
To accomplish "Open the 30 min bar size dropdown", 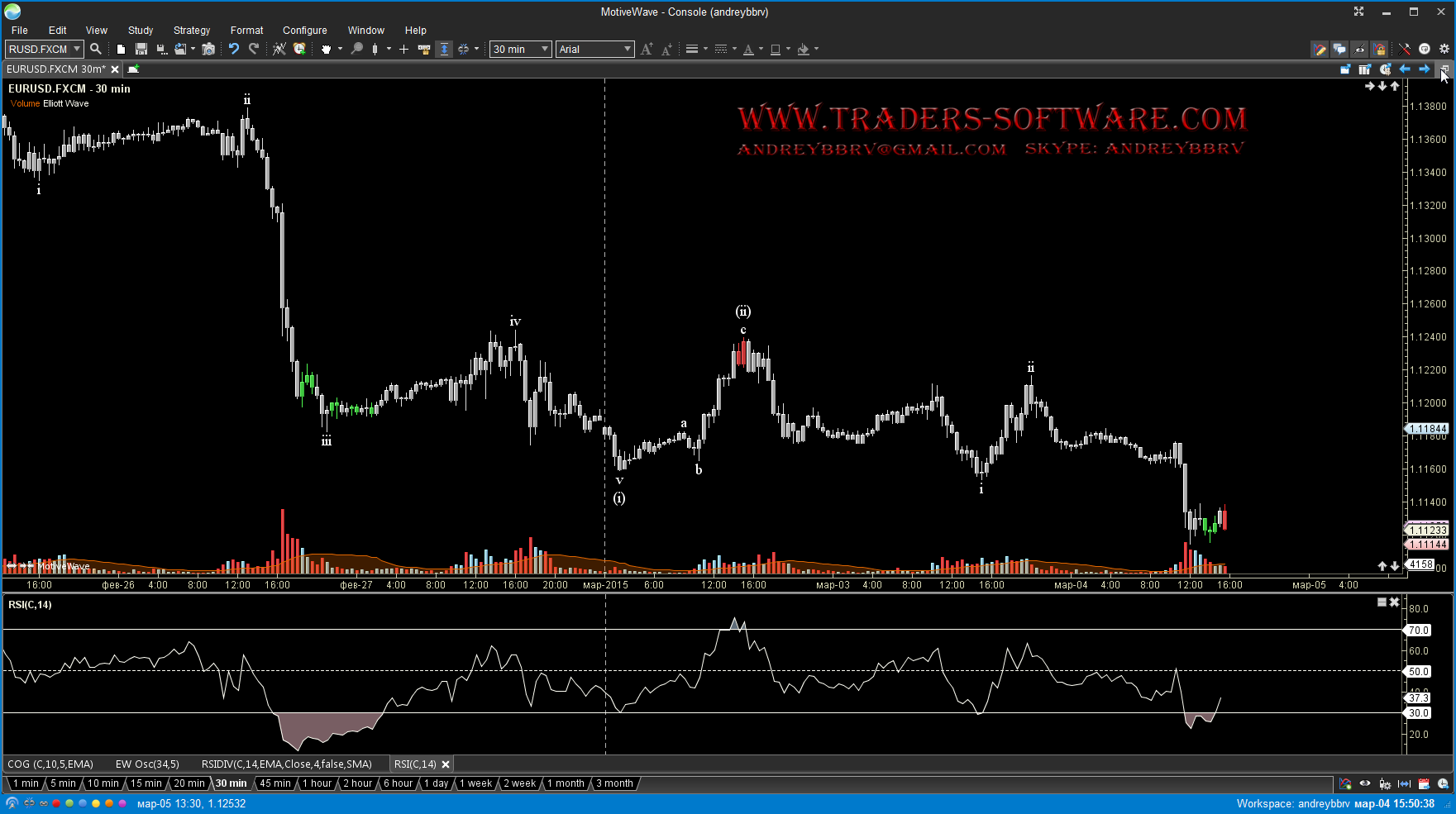I will point(520,49).
